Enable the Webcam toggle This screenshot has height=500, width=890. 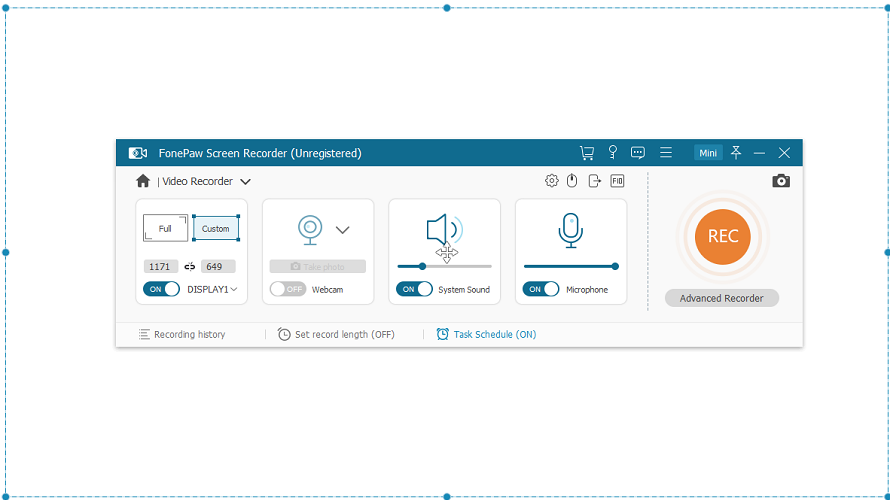[288, 289]
